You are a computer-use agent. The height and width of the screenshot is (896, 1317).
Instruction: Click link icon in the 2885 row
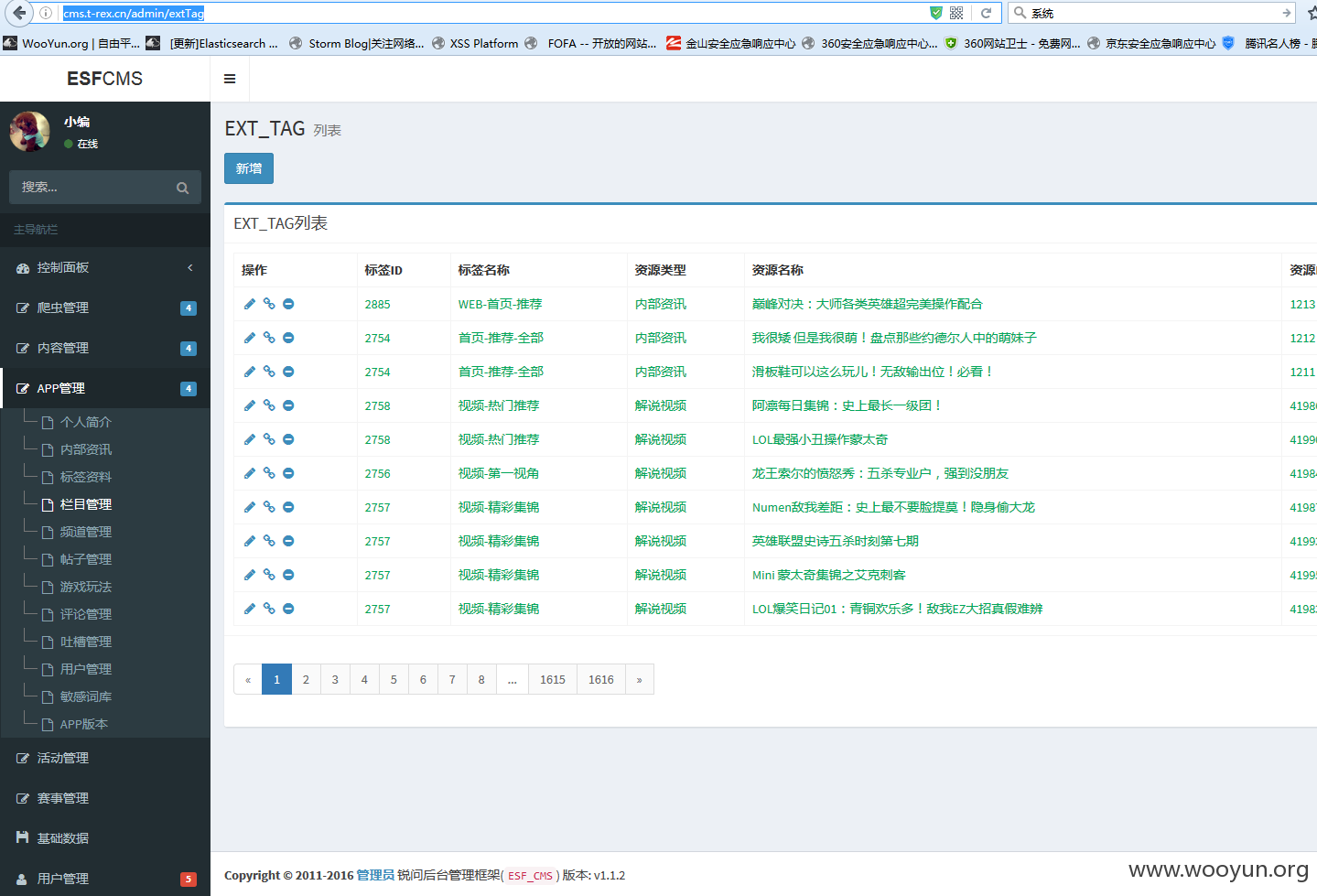(269, 304)
